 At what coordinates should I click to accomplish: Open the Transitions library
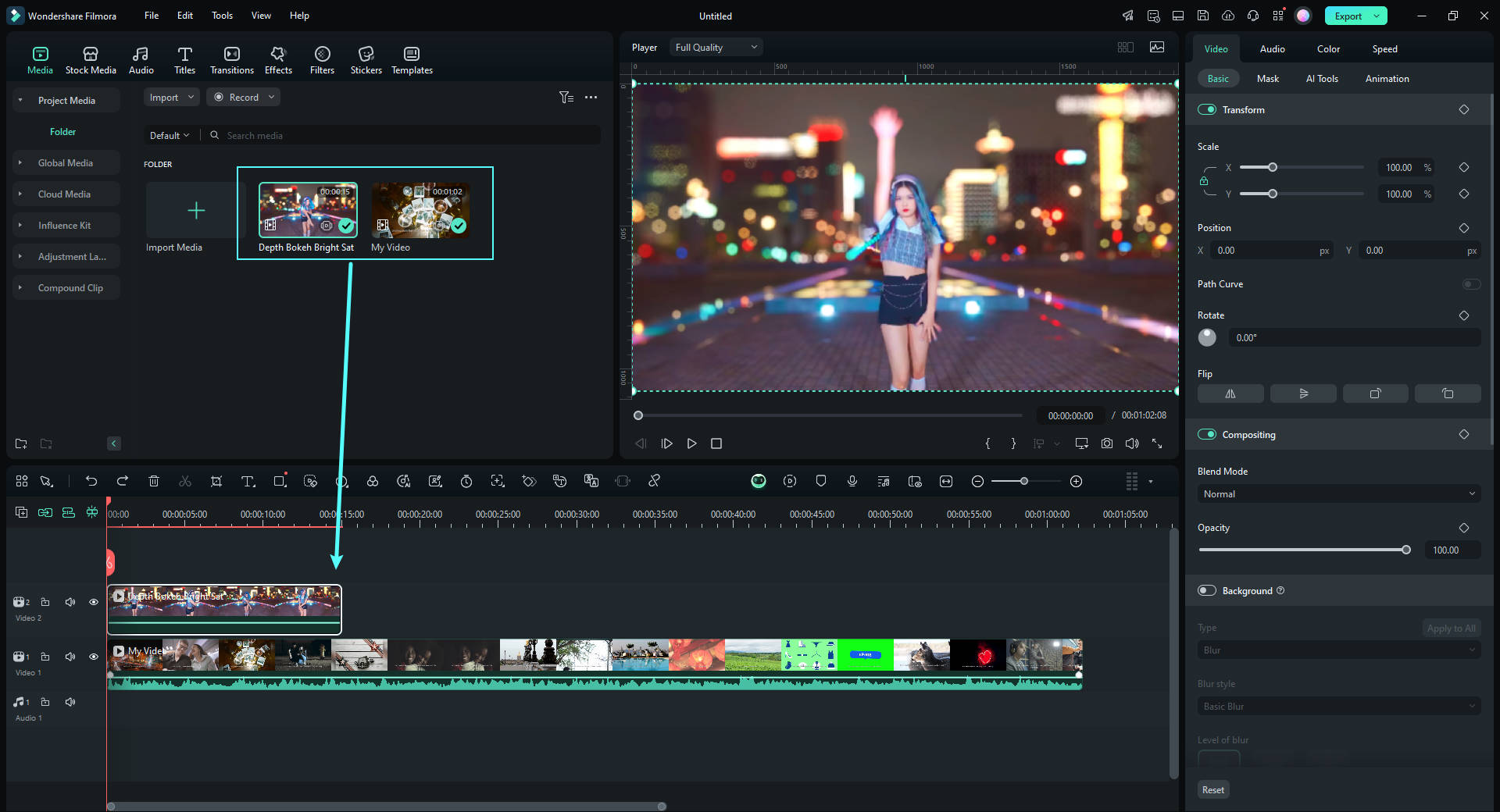click(231, 60)
